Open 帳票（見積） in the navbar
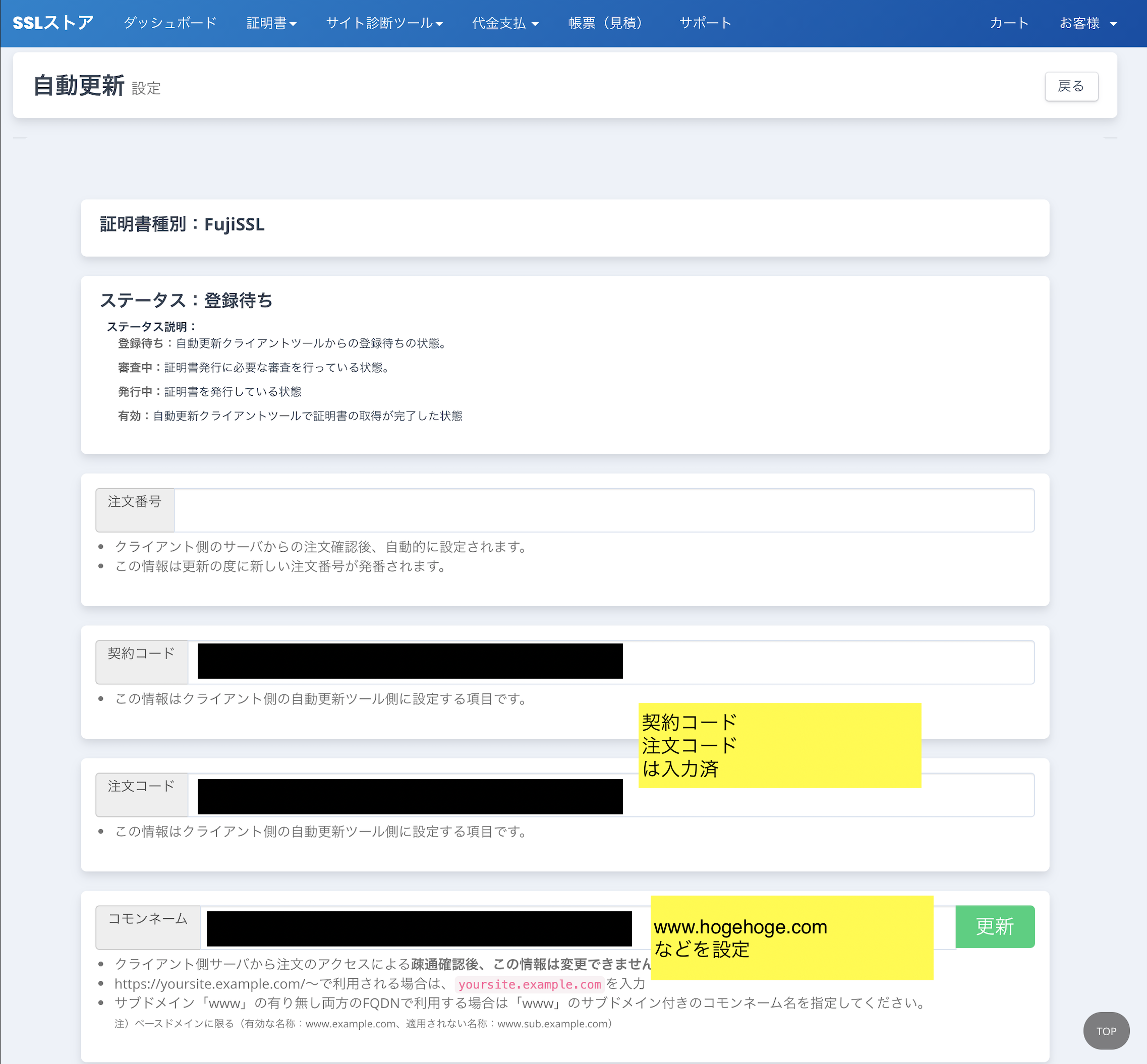The height and width of the screenshot is (1064, 1147). [x=605, y=23]
